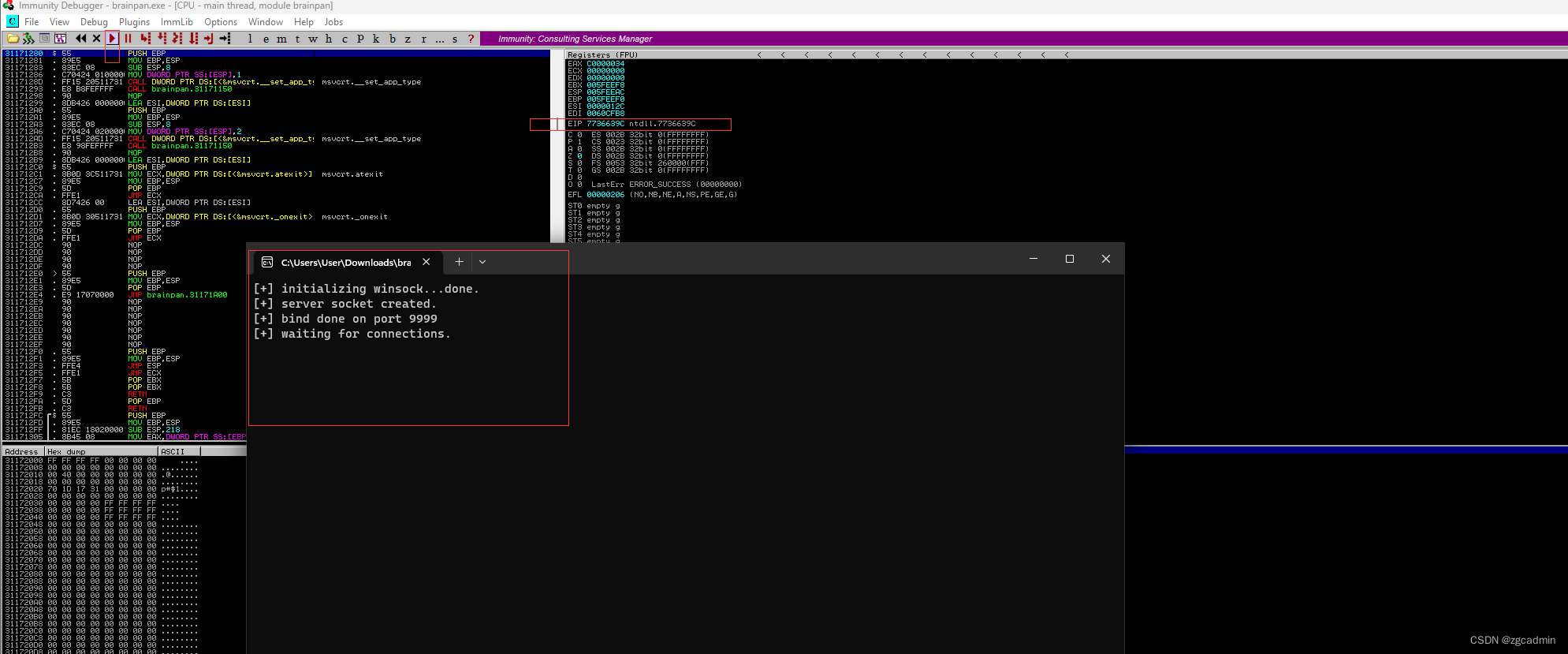Show Handles with the 'h' button

(329, 39)
